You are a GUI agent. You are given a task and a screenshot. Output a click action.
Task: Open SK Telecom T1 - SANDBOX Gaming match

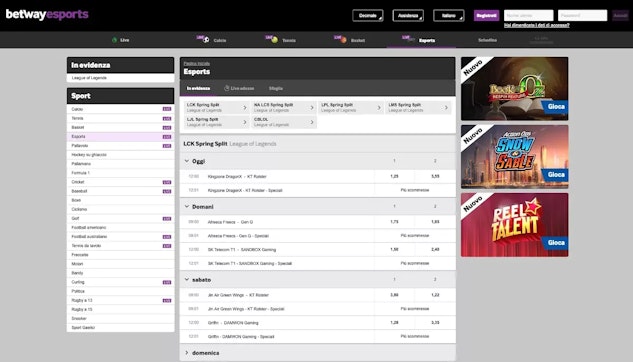coord(242,249)
